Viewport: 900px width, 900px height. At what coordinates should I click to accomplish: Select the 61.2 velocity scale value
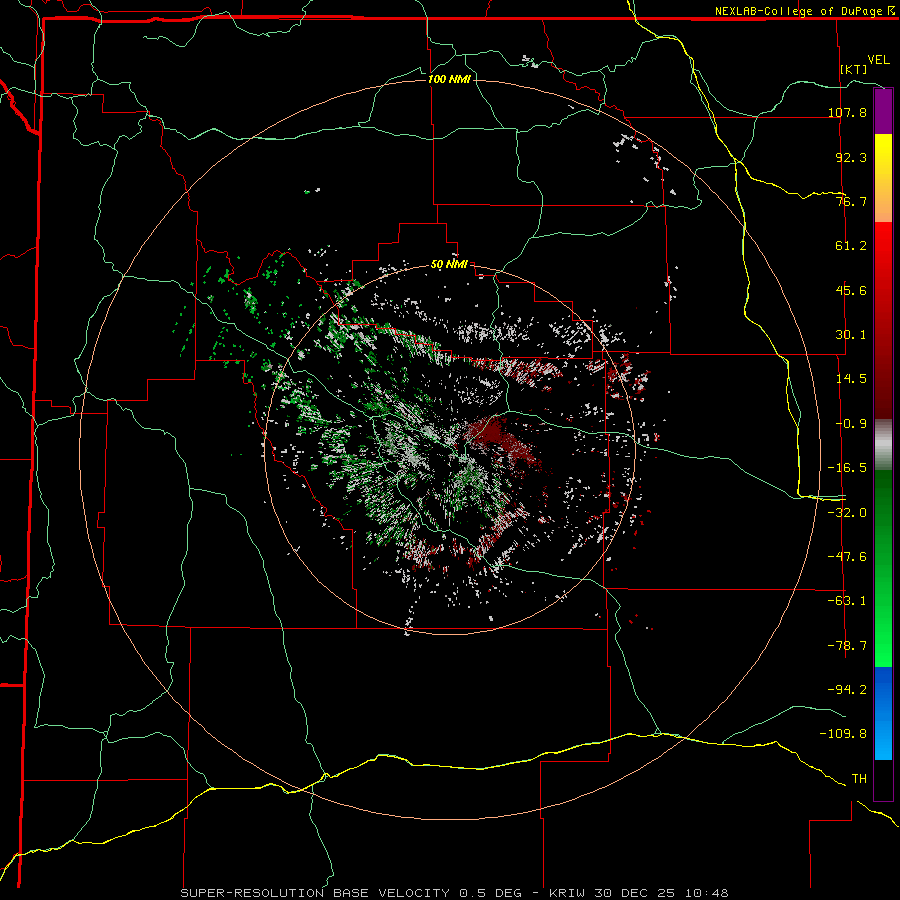click(851, 246)
